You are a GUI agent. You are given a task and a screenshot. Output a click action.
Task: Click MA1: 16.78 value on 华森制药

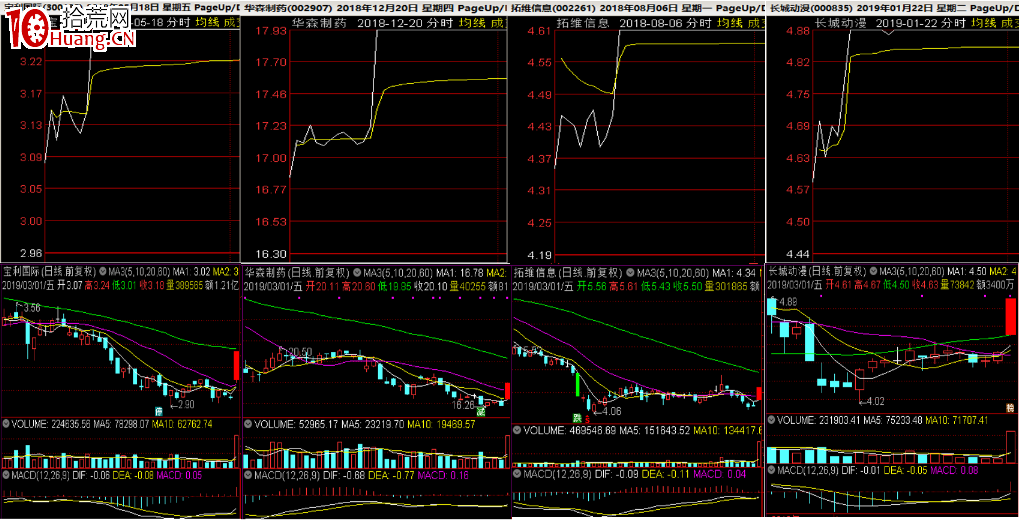459,273
